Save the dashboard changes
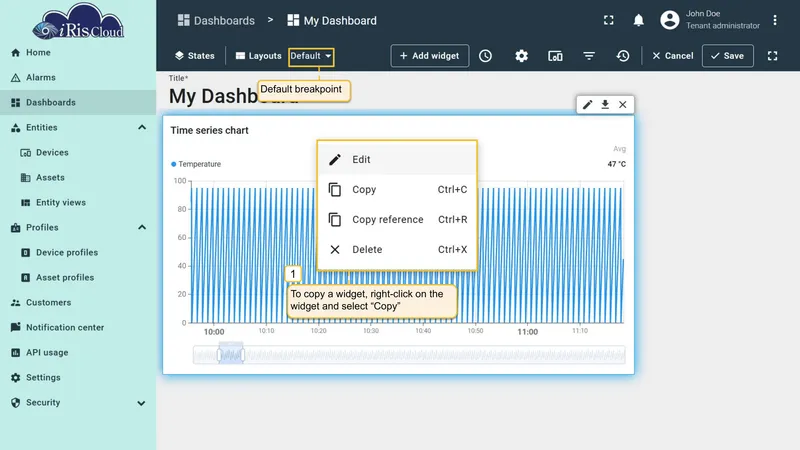The height and width of the screenshot is (450, 800). pyautogui.click(x=728, y=56)
